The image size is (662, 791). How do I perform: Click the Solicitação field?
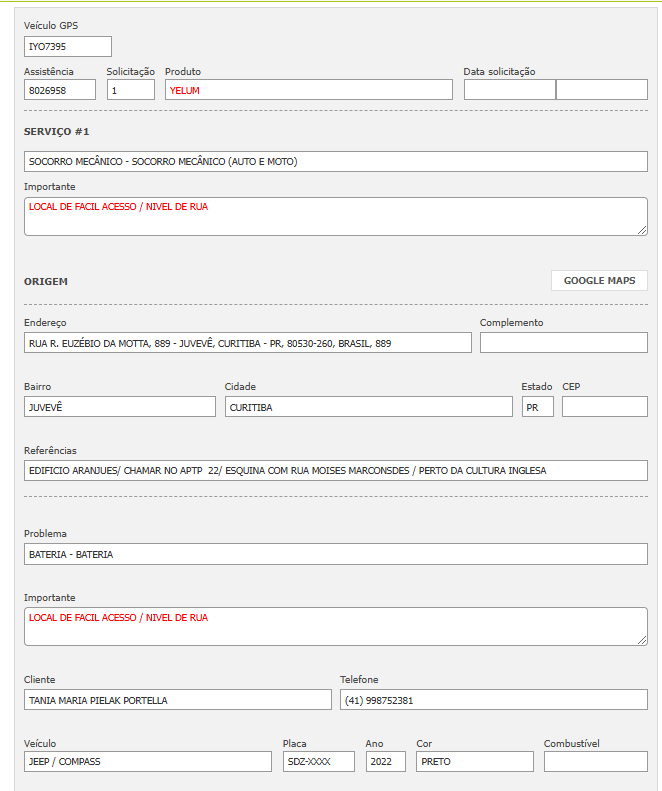click(x=131, y=90)
